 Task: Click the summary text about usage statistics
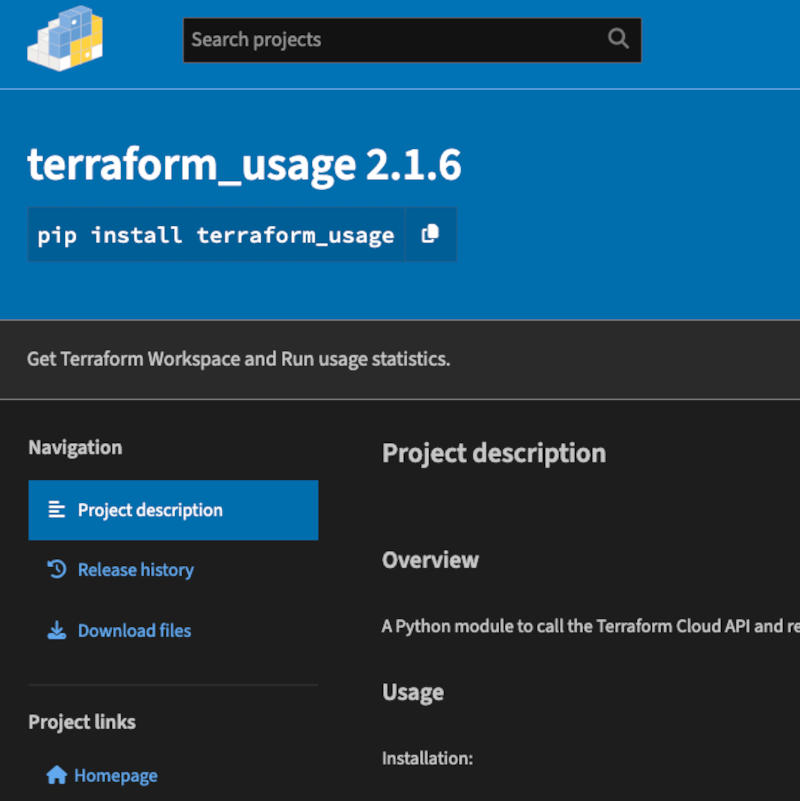(x=239, y=359)
